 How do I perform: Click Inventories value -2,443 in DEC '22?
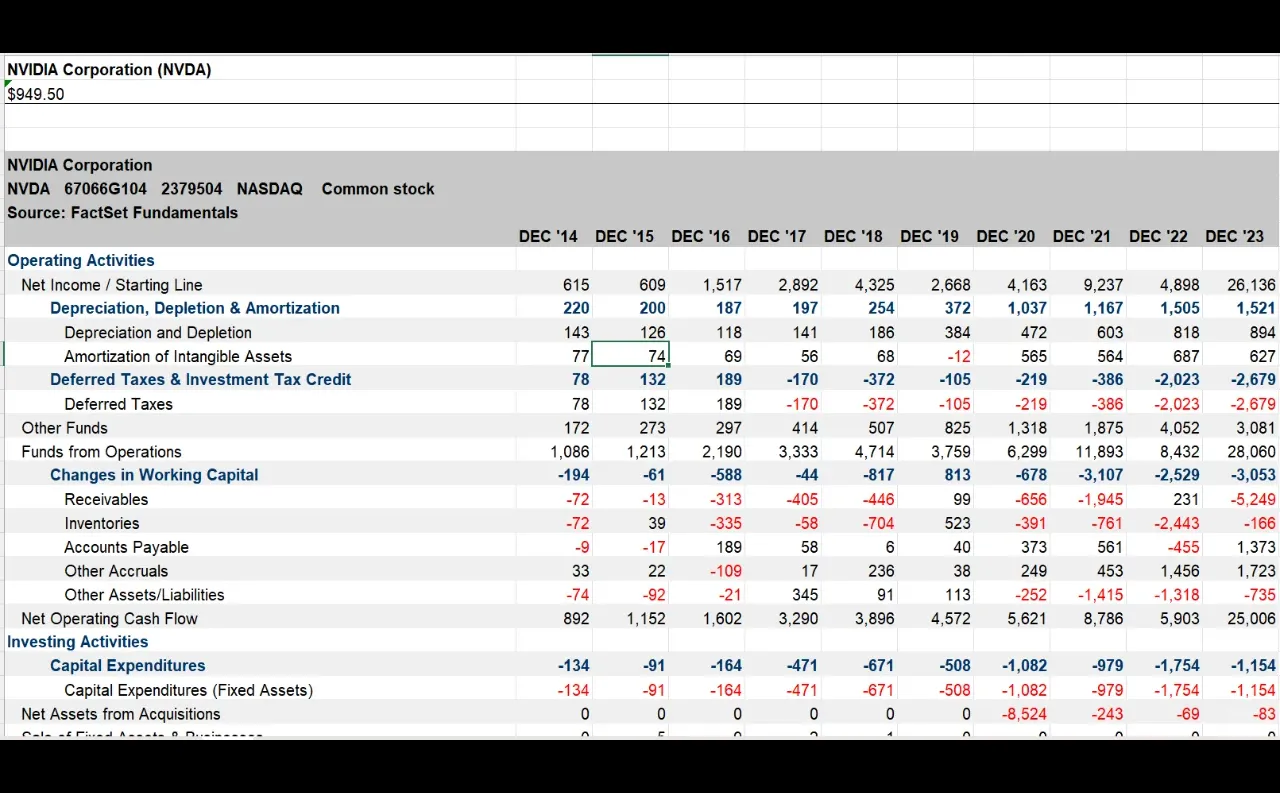pyautogui.click(x=1176, y=523)
